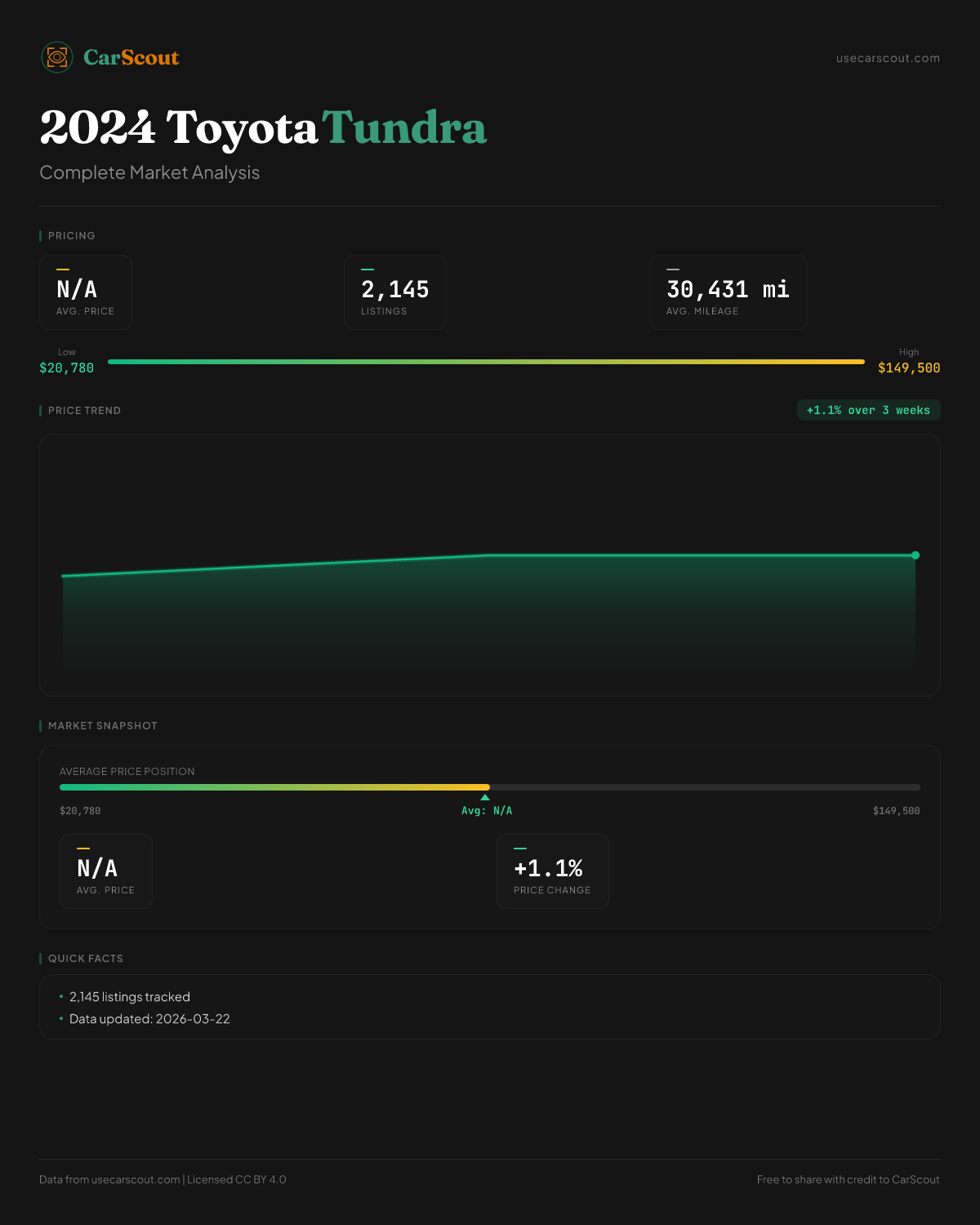Select the 30,431 mi Avg. Mileage card
This screenshot has width=980, height=1225.
pos(728,292)
